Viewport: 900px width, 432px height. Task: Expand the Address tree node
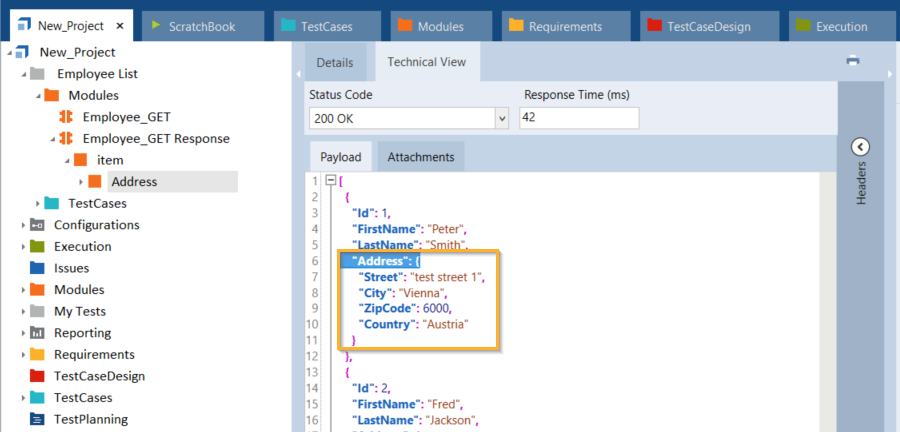tap(81, 182)
